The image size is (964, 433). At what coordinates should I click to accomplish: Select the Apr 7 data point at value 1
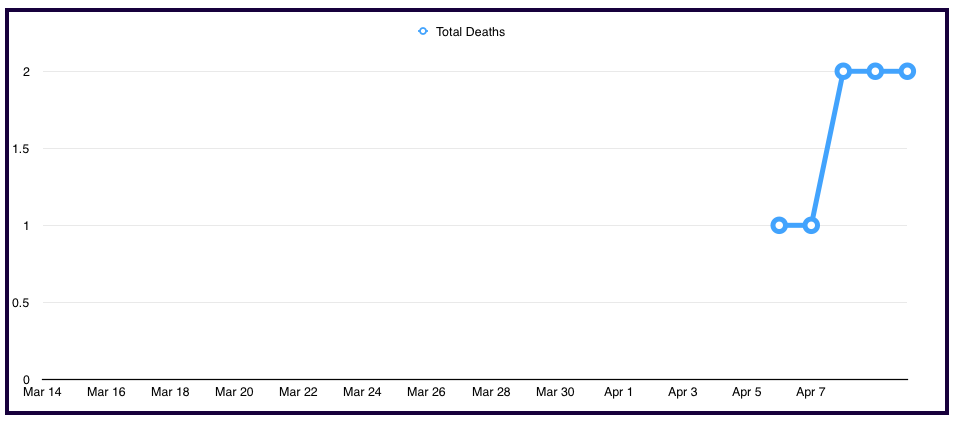click(x=811, y=225)
